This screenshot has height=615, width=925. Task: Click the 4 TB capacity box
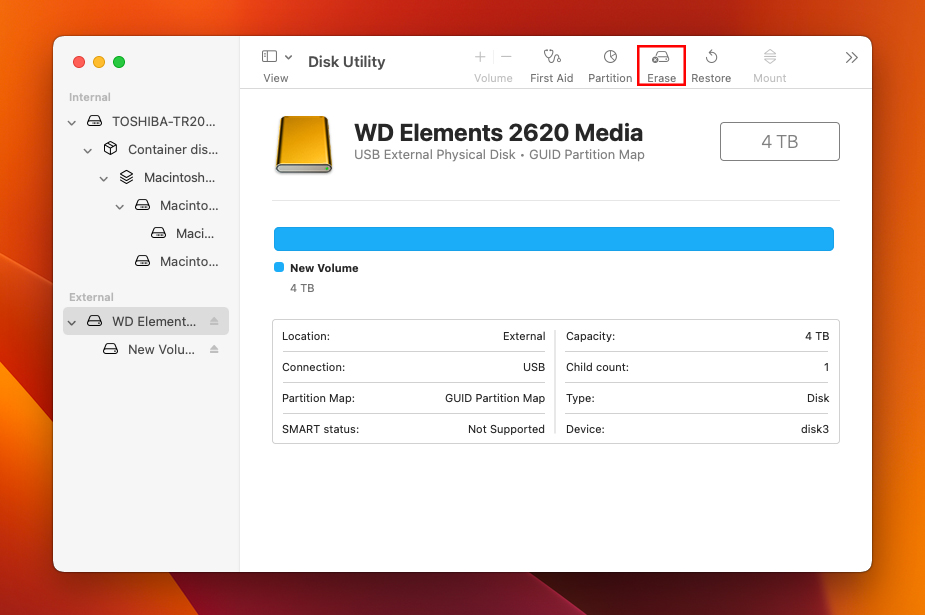[780, 142]
